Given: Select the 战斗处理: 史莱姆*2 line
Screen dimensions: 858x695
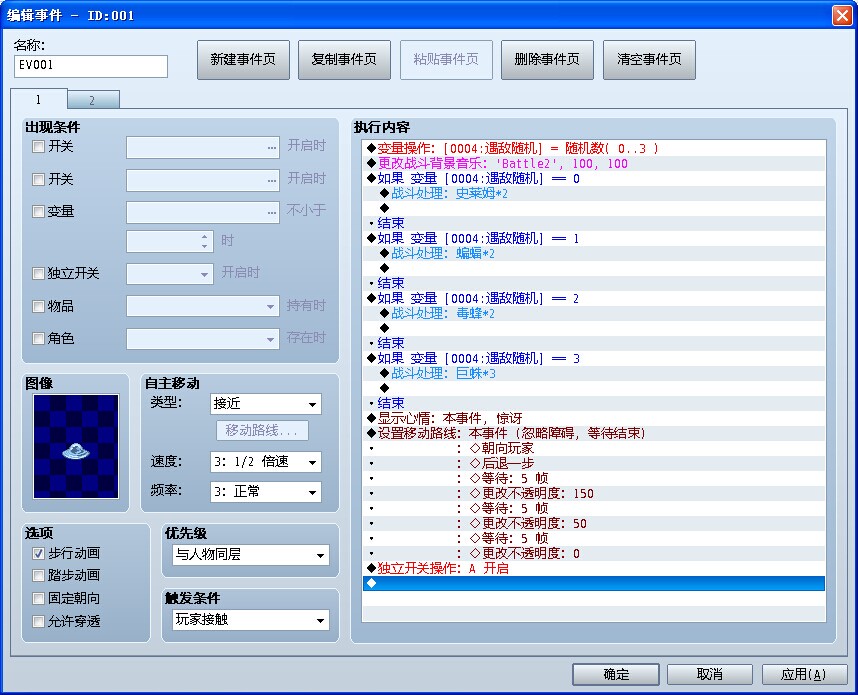Looking at the screenshot, I should pos(594,194).
